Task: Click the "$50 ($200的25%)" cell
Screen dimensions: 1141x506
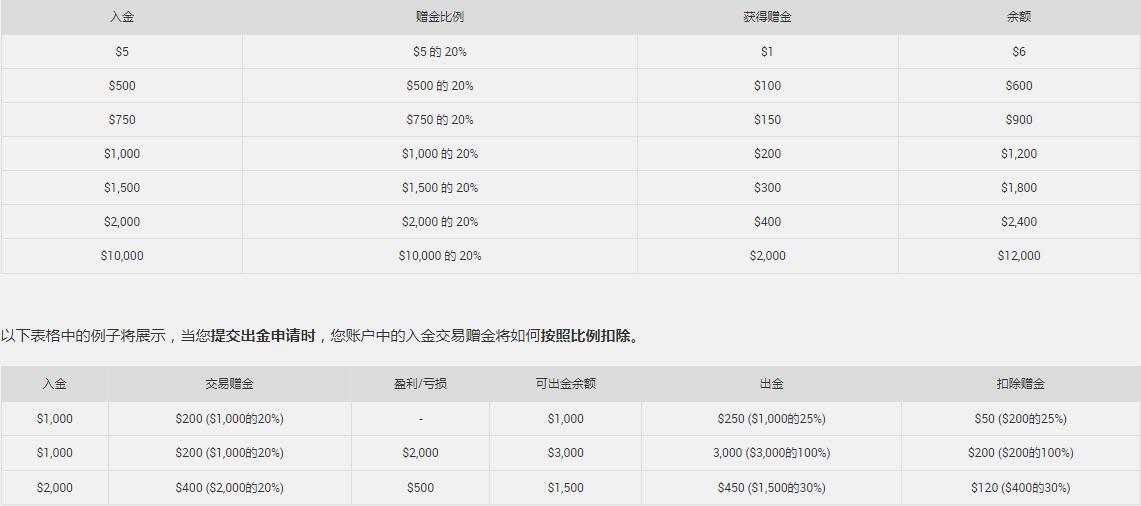Action: [1020, 419]
